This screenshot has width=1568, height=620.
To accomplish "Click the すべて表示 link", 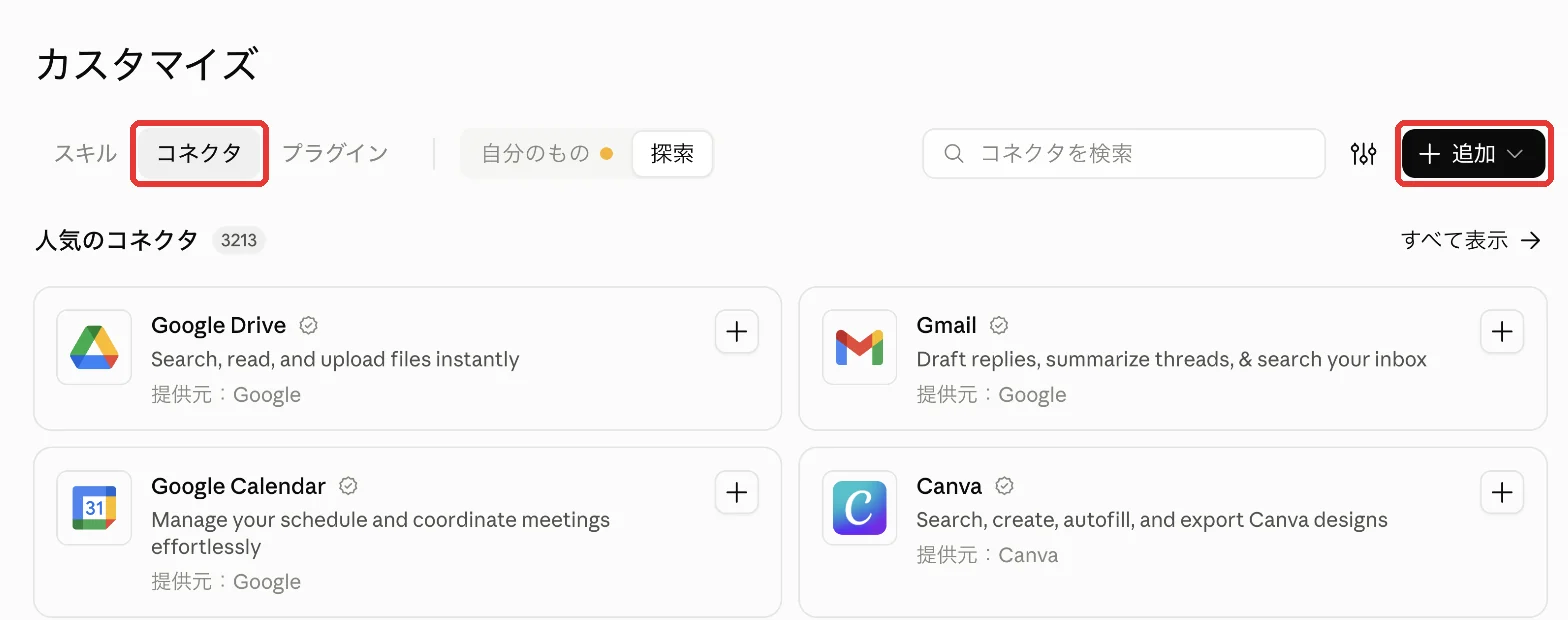I will 1471,240.
